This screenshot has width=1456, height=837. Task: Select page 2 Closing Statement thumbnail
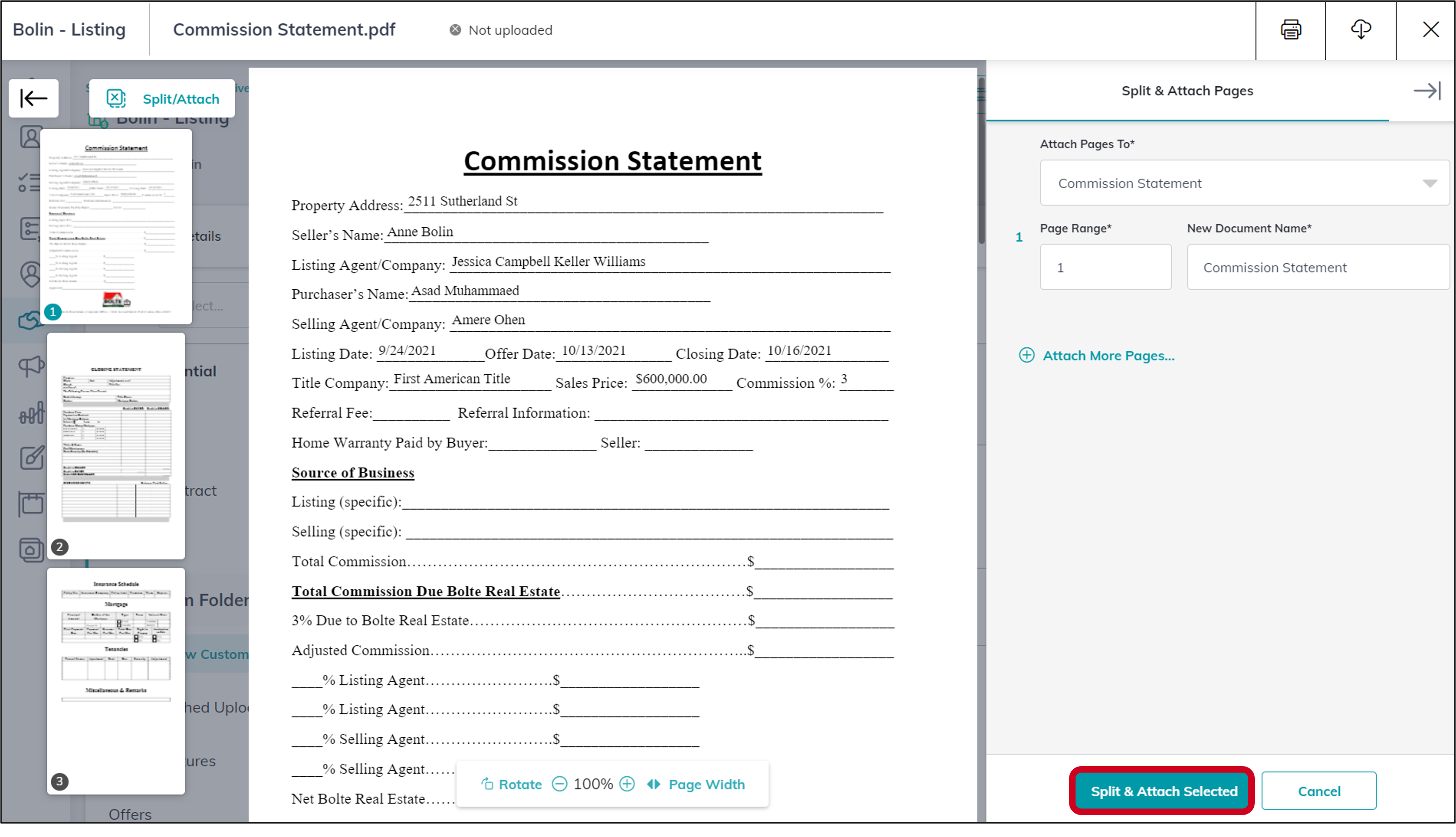[116, 446]
